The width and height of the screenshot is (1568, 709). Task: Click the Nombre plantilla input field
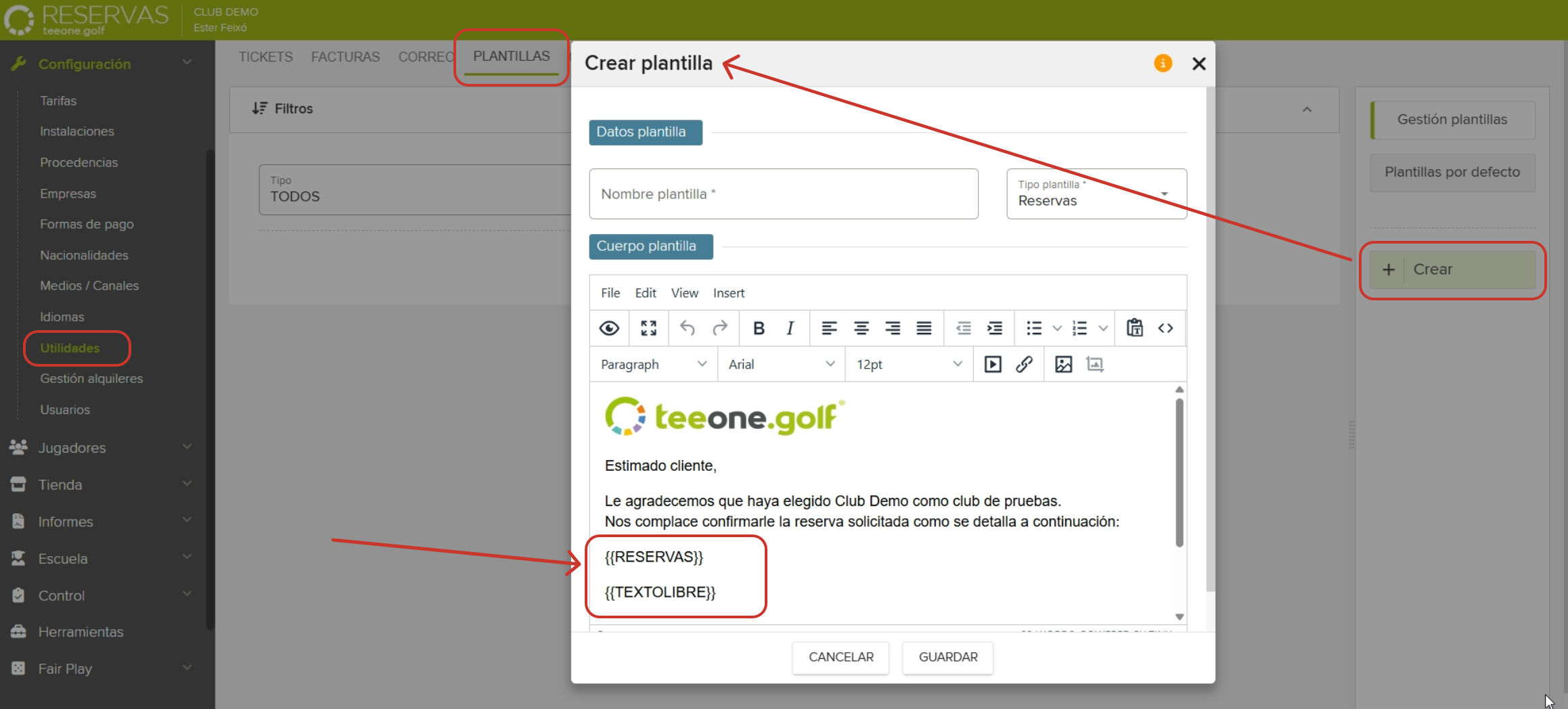783,193
